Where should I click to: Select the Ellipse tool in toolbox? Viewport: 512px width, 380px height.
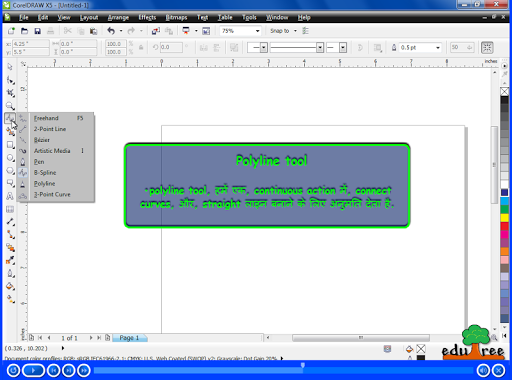click(10, 158)
